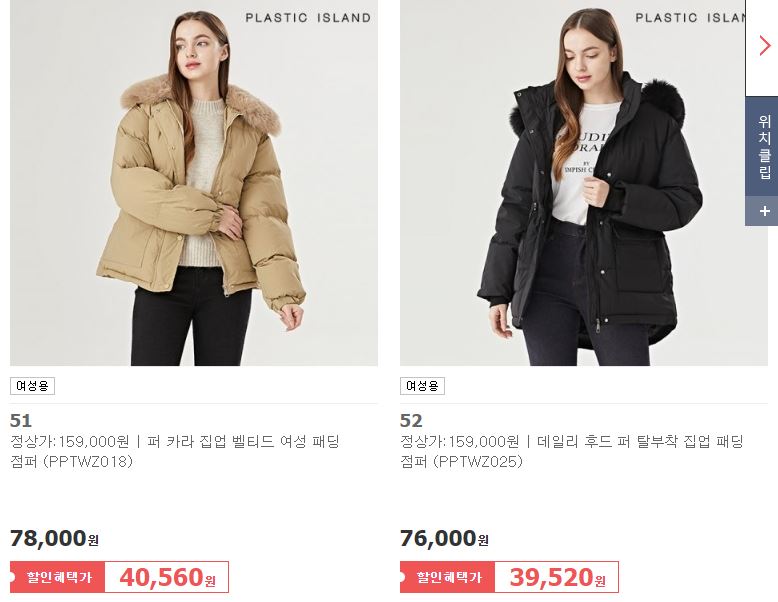Open the 위치클립 side tab
This screenshot has height=602, width=778.
[x=765, y=146]
